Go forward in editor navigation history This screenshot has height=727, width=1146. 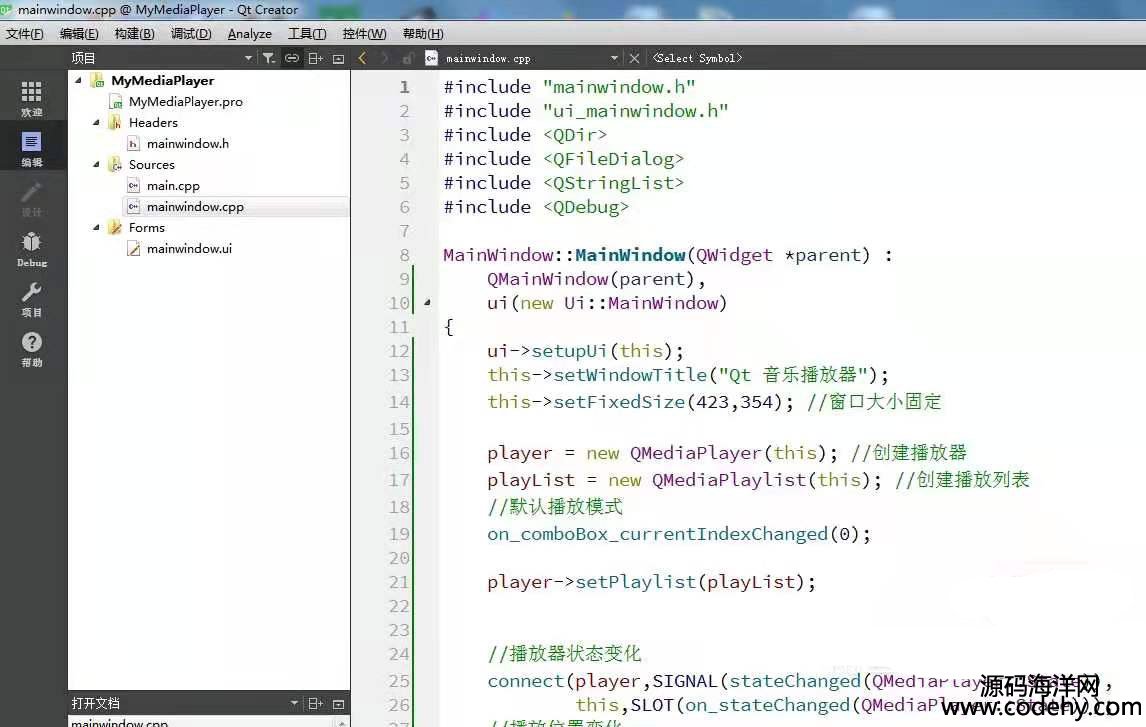tap(384, 58)
